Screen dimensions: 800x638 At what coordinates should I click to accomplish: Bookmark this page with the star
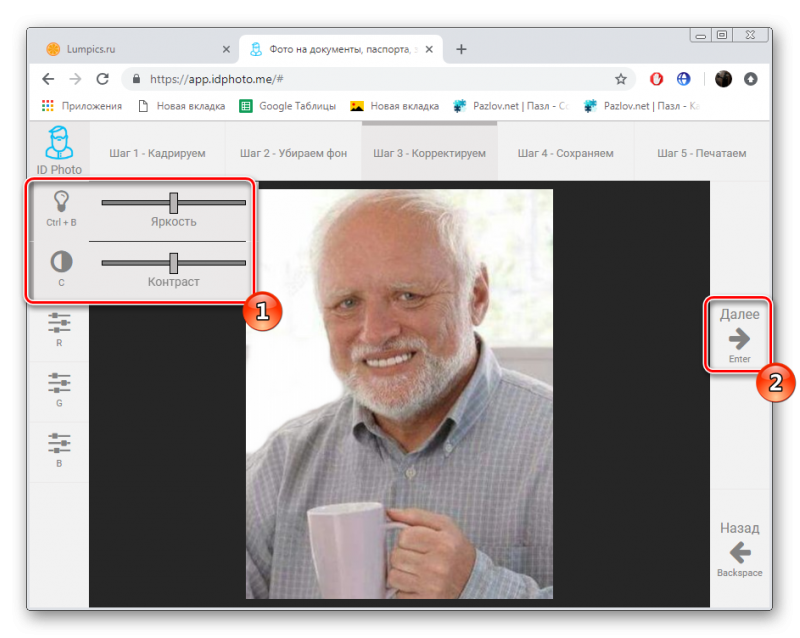(x=620, y=79)
